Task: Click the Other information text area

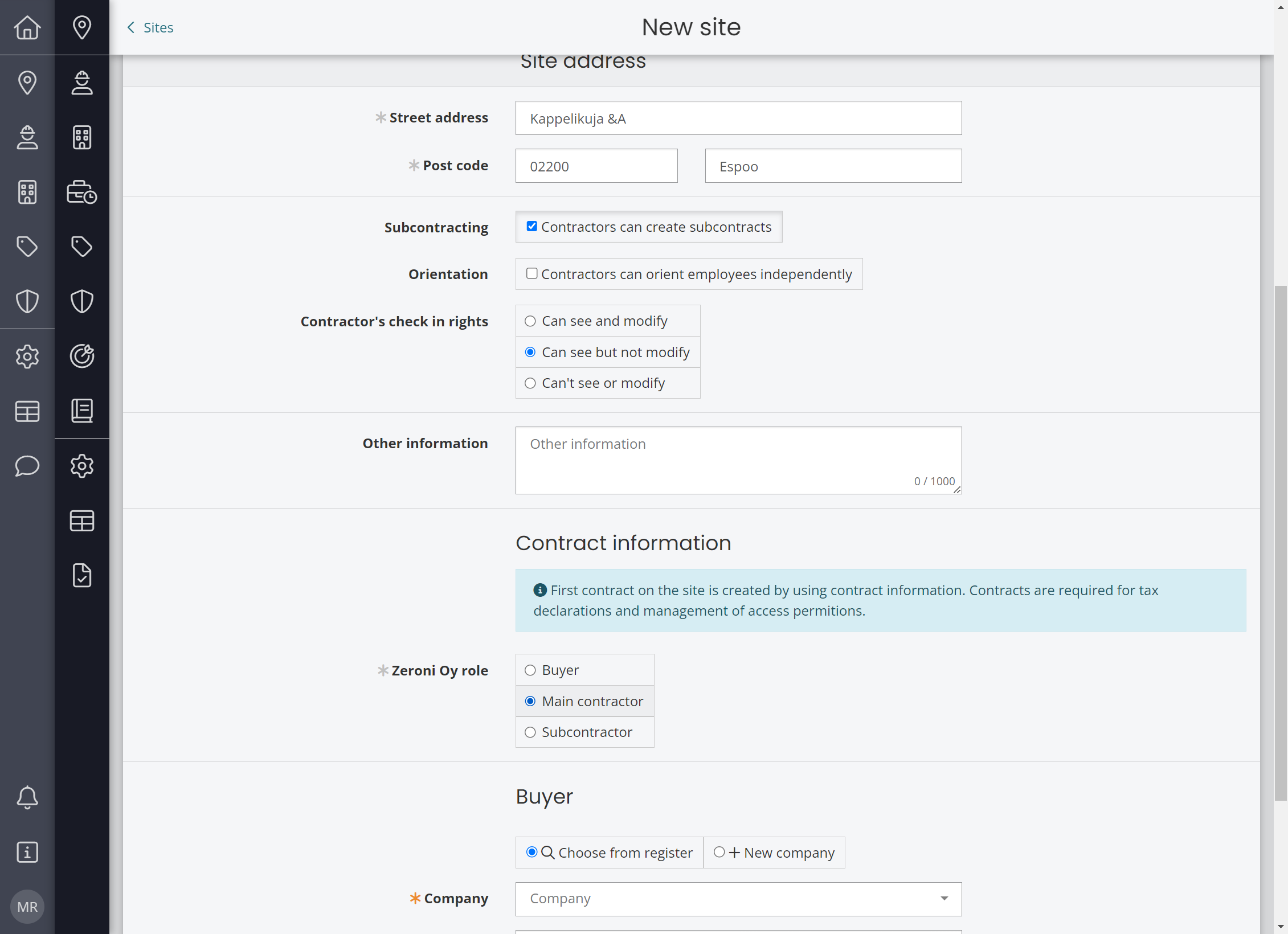Action: [x=738, y=460]
